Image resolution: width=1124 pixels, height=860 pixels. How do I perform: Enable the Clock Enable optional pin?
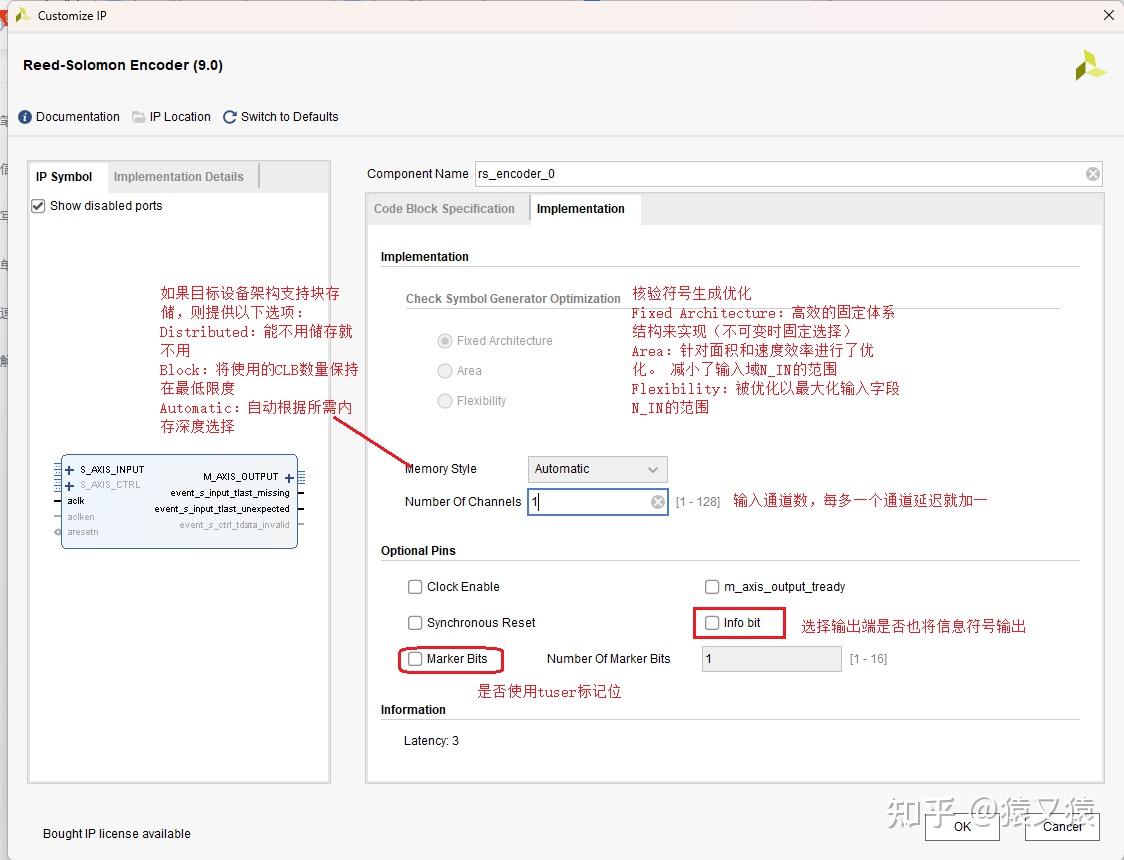[x=415, y=587]
